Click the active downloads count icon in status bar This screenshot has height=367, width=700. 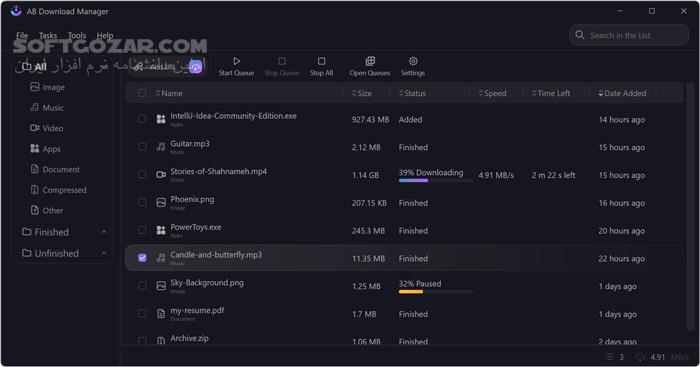609,357
